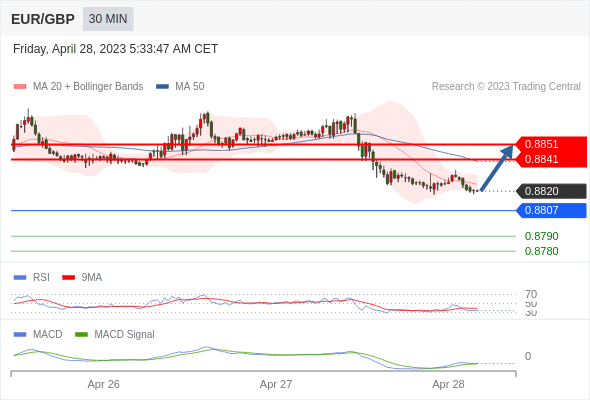Click the MACD Signal green legend swatch
Screen dimensions: 590x400
pos(81,335)
